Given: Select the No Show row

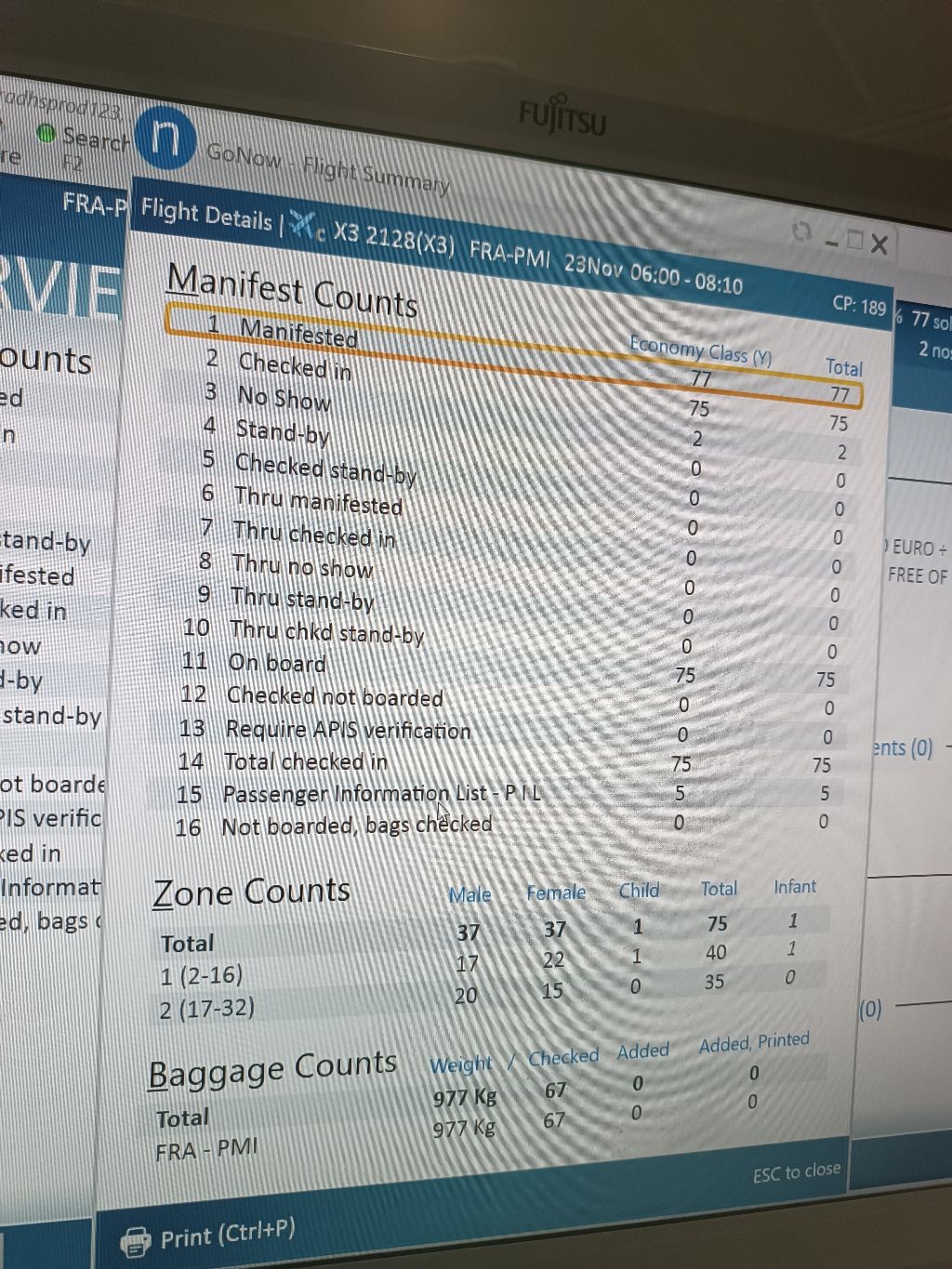Looking at the screenshot, I should point(284,399).
